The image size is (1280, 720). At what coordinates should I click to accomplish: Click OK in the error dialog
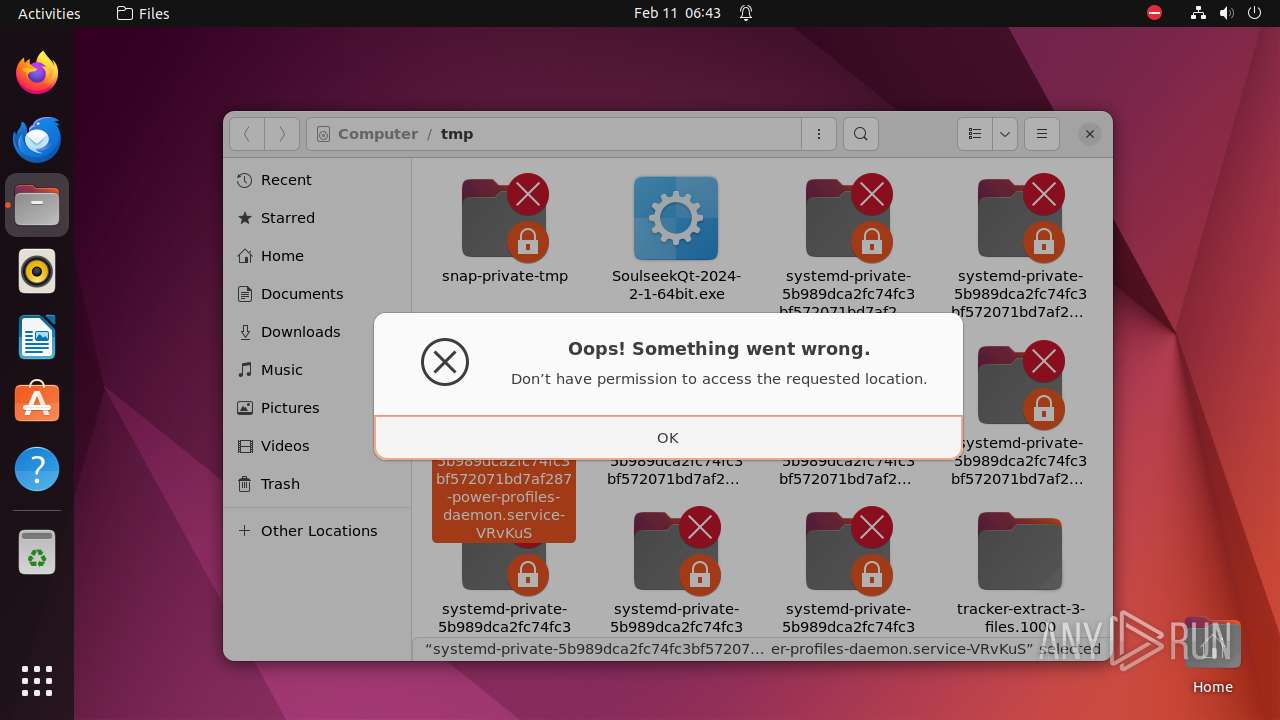tap(668, 437)
